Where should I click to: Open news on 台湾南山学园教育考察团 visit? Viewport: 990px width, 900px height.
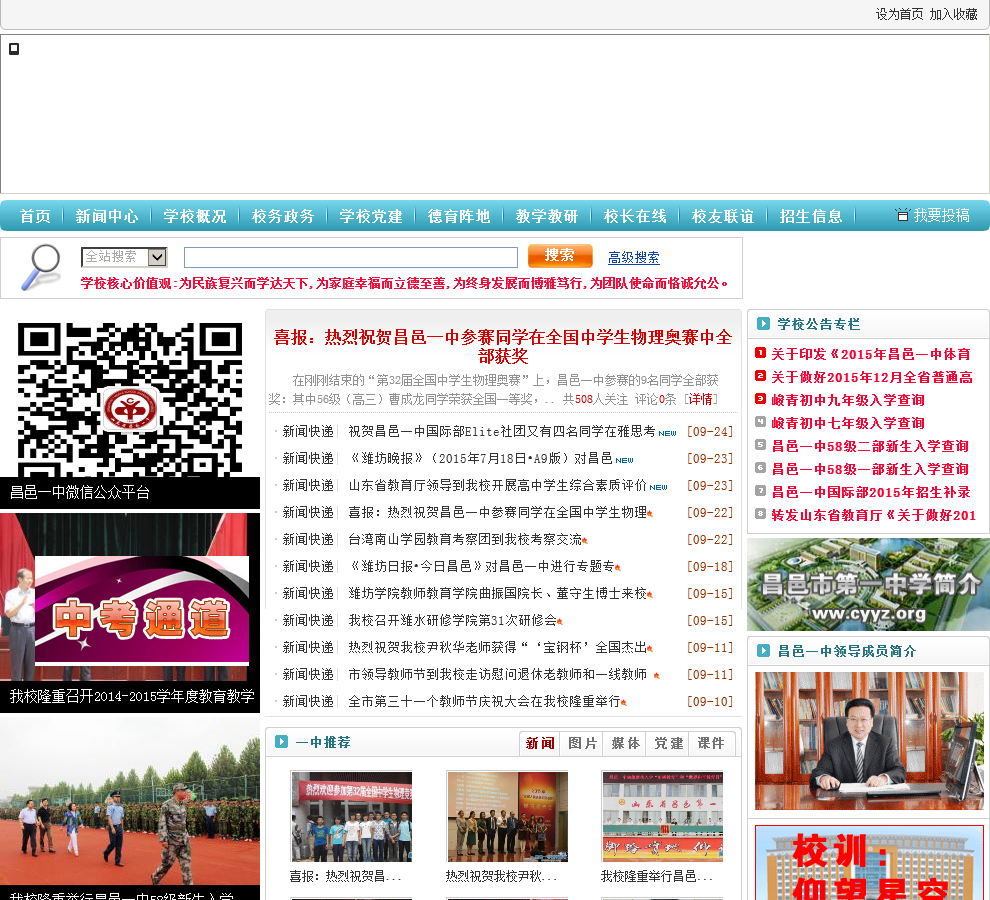click(465, 539)
